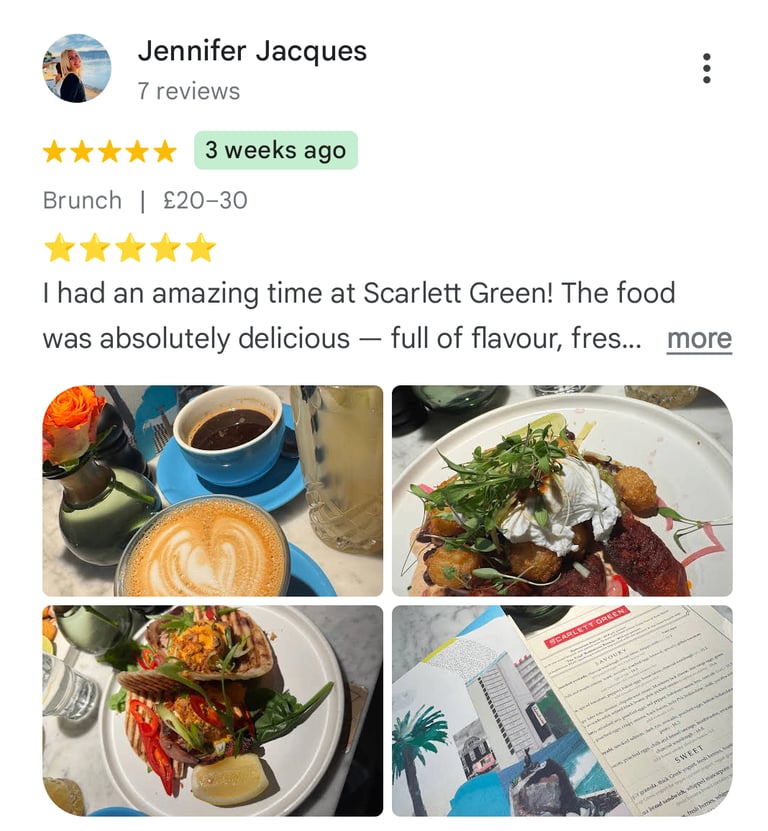Click the third star in the rating row
Screen dimensions: 768x831
tap(110, 151)
